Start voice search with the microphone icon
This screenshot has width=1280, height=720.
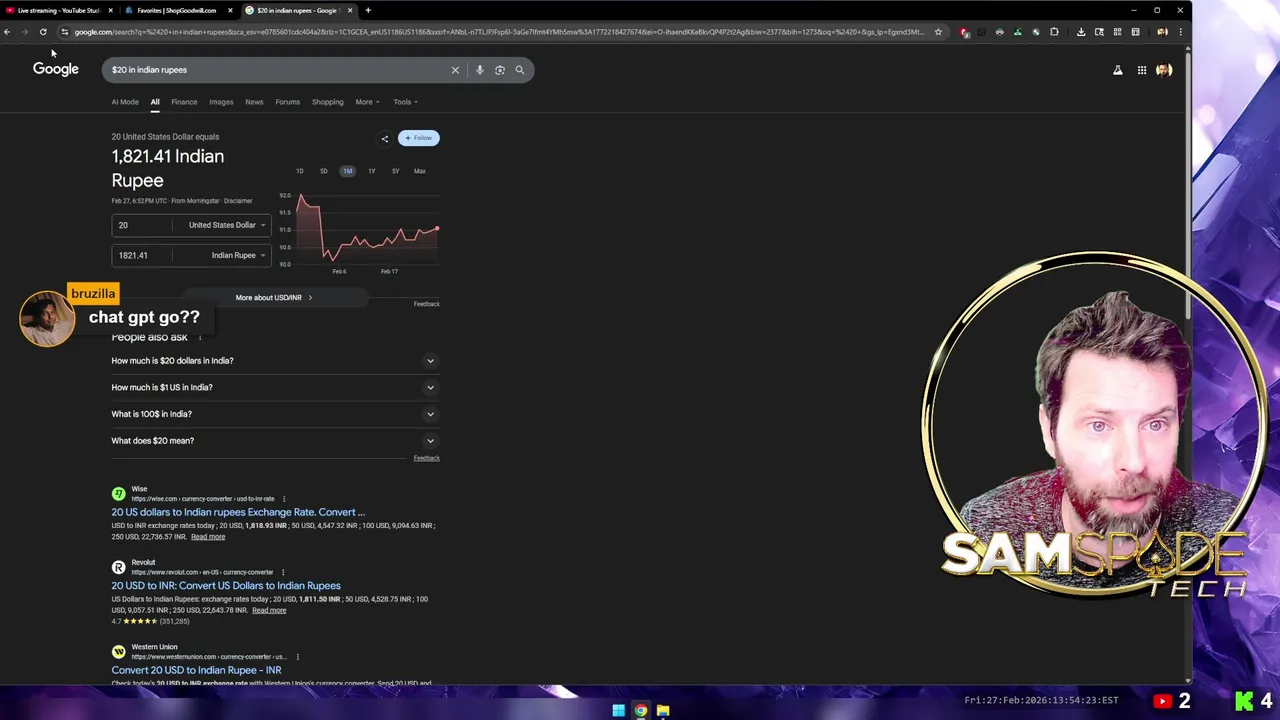click(x=480, y=70)
